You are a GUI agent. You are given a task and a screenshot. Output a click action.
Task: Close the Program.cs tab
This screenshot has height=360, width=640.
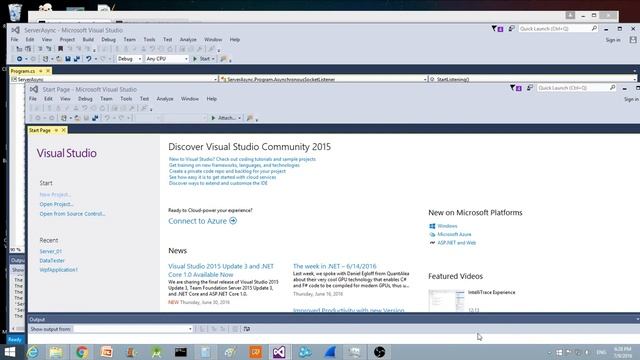(48, 71)
